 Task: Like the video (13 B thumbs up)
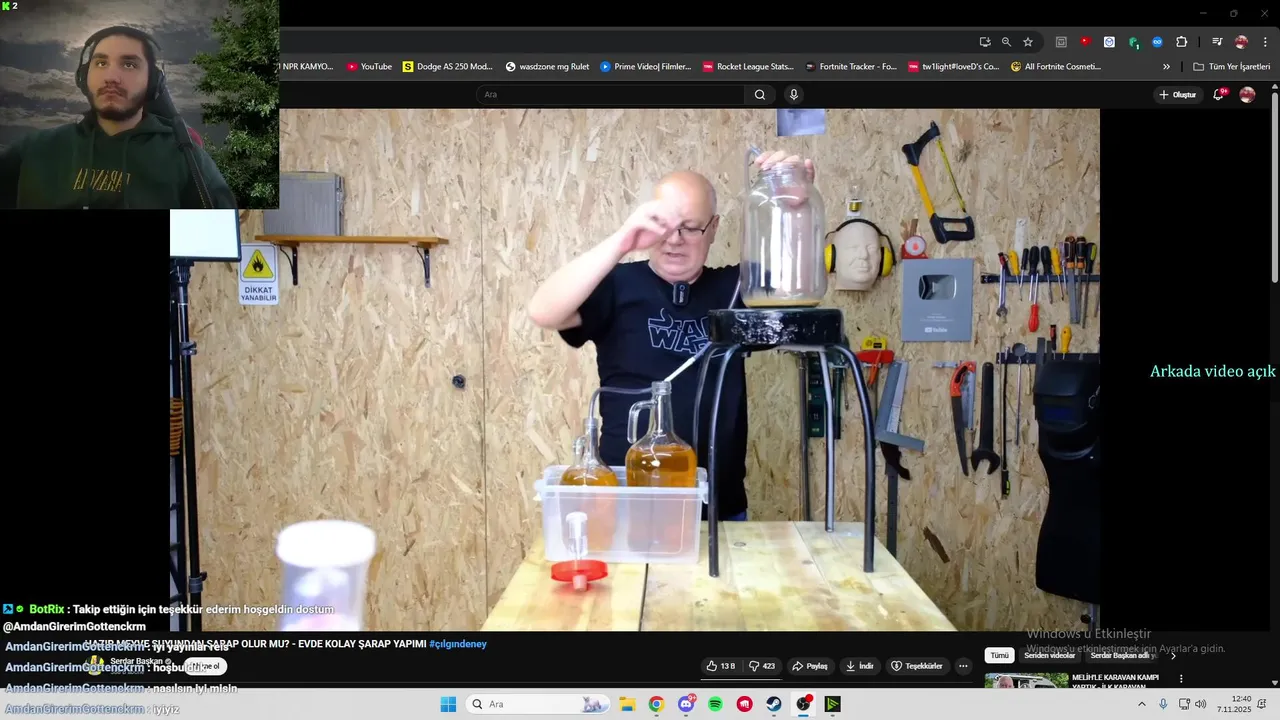tap(721, 666)
